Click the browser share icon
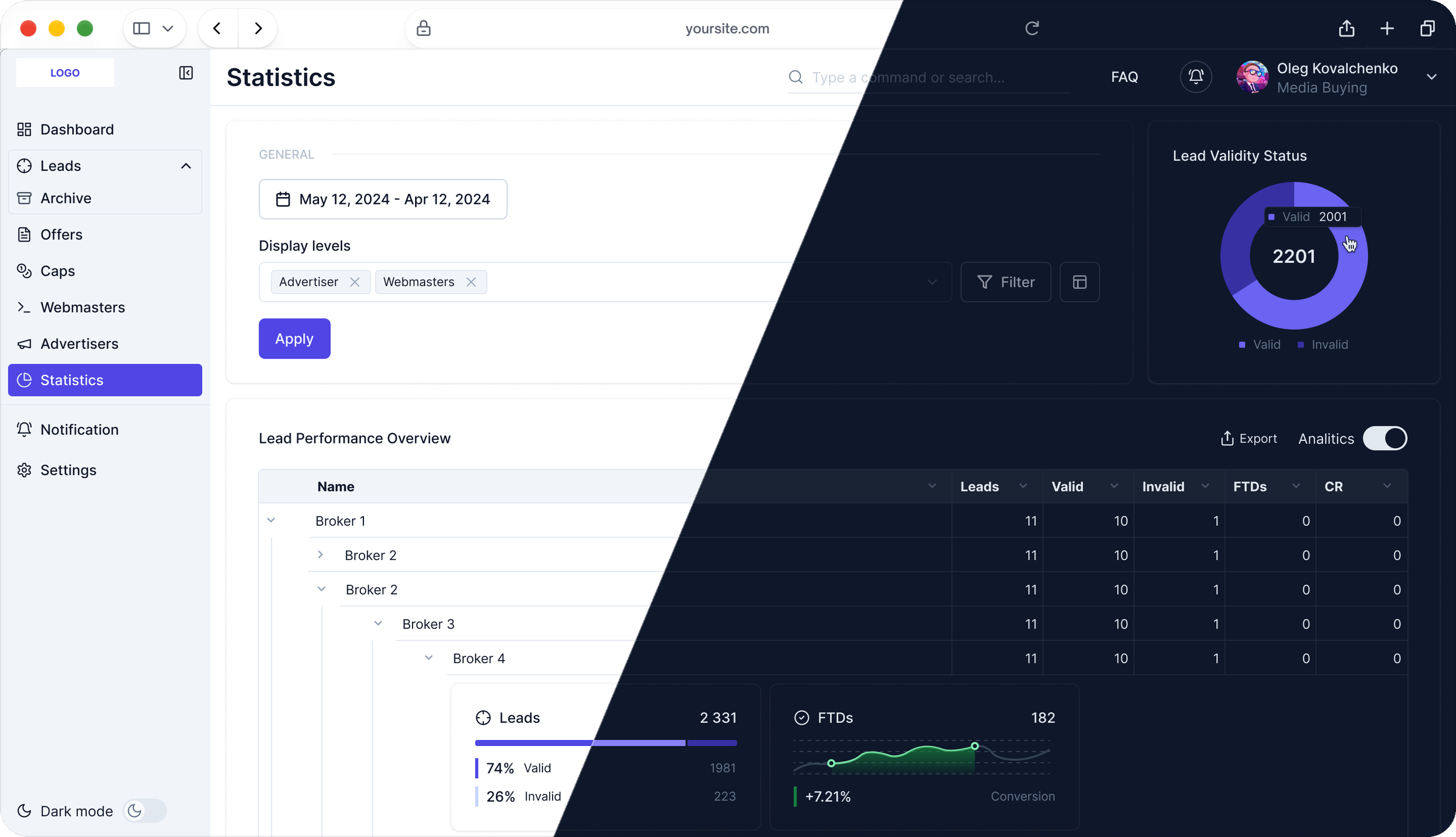This screenshot has height=837, width=1456. [1346, 29]
